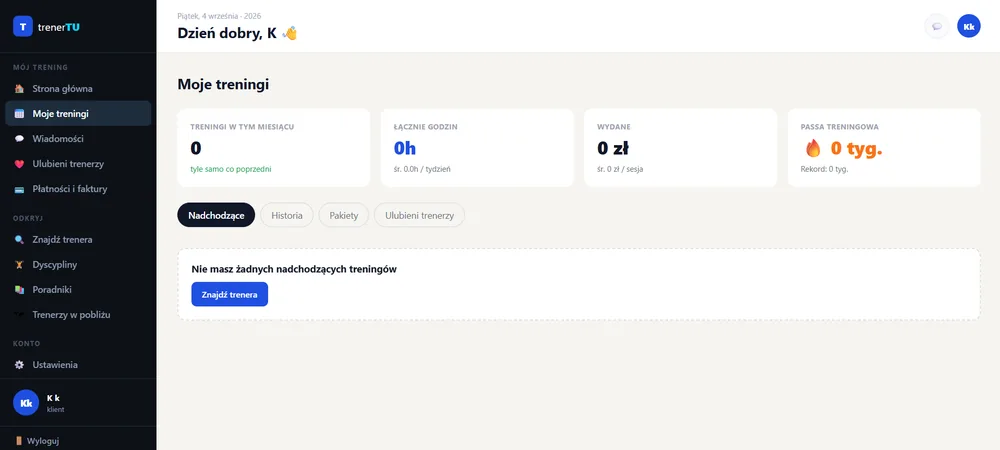Click the Passa treningowa stat card

pyautogui.click(x=884, y=148)
